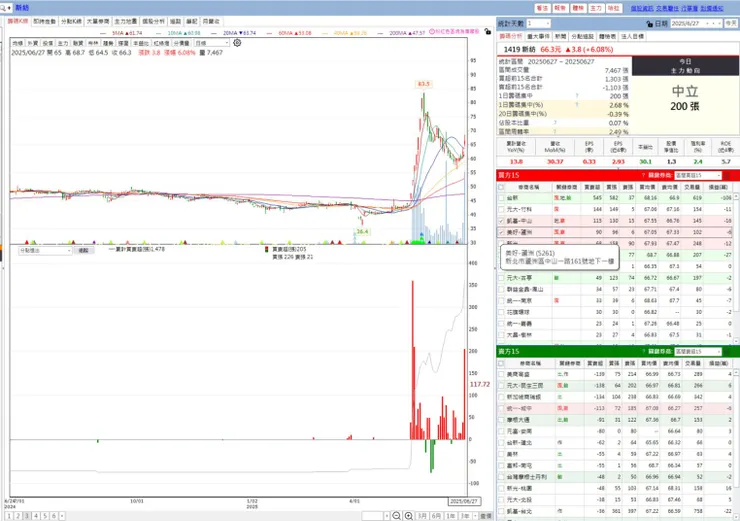Click the 體檢 button in the top bar
The image size is (740, 521).
click(x=578, y=8)
